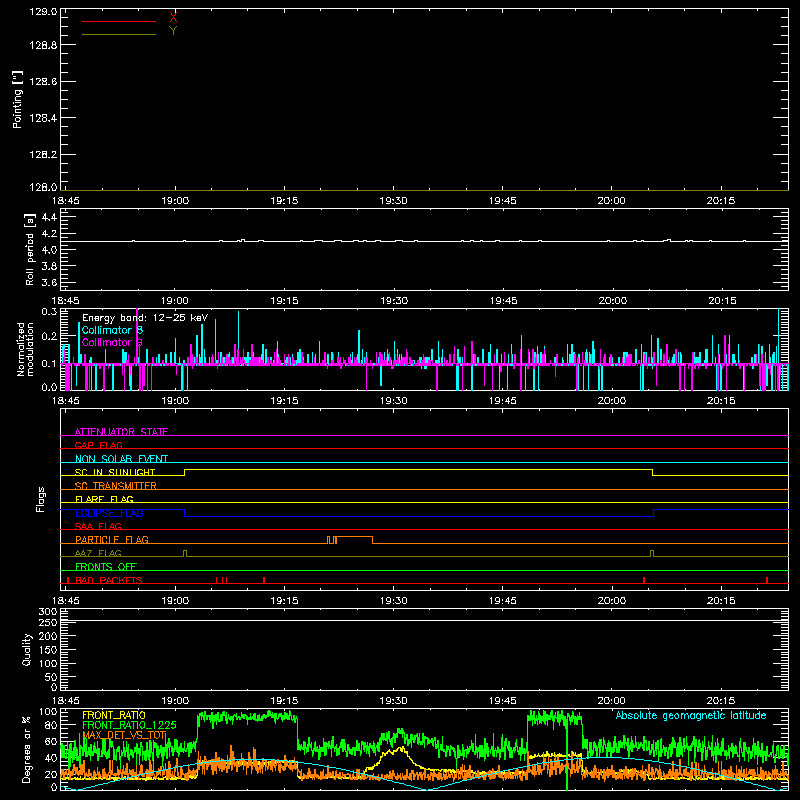Click the FLARE_FLAG label
800x800 pixels.
(104, 499)
